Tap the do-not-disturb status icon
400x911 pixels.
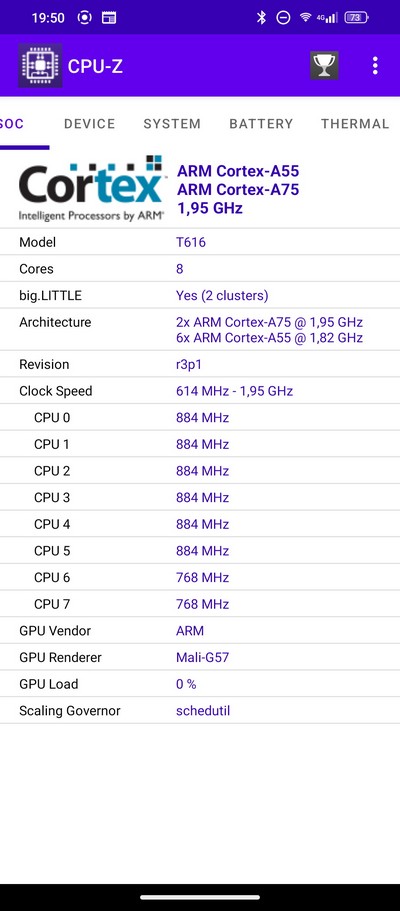[x=283, y=17]
